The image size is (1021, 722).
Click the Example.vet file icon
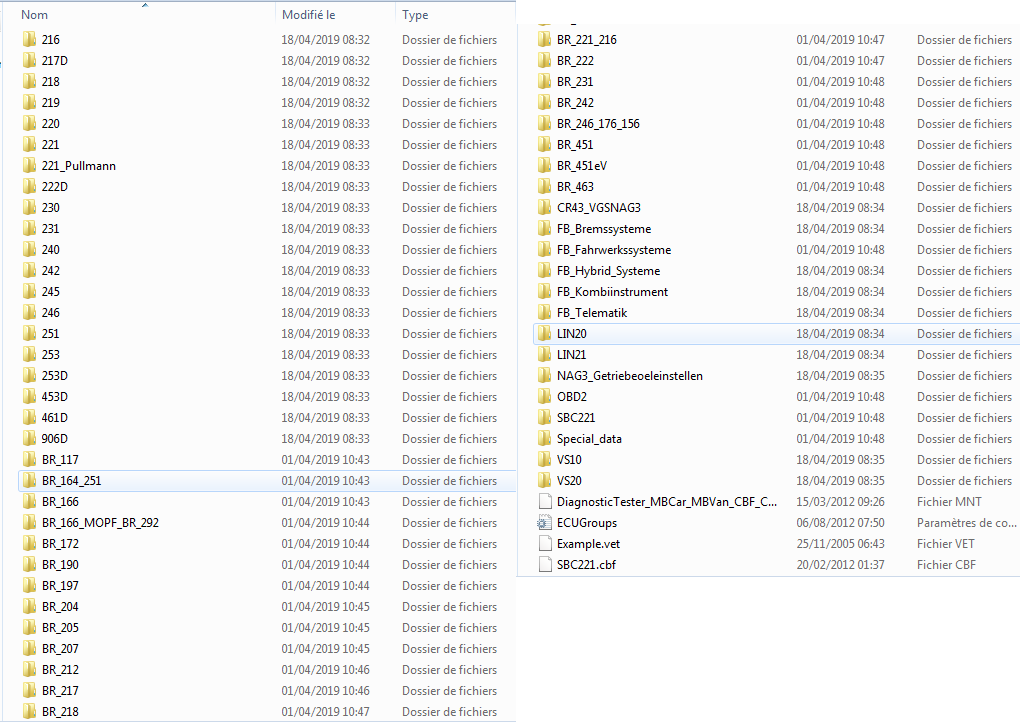click(x=544, y=544)
